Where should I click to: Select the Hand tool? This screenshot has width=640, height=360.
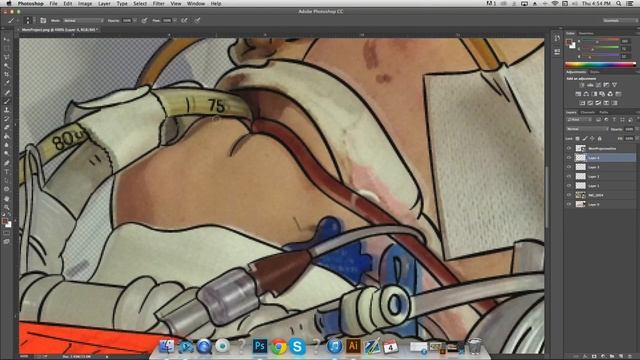(x=7, y=198)
